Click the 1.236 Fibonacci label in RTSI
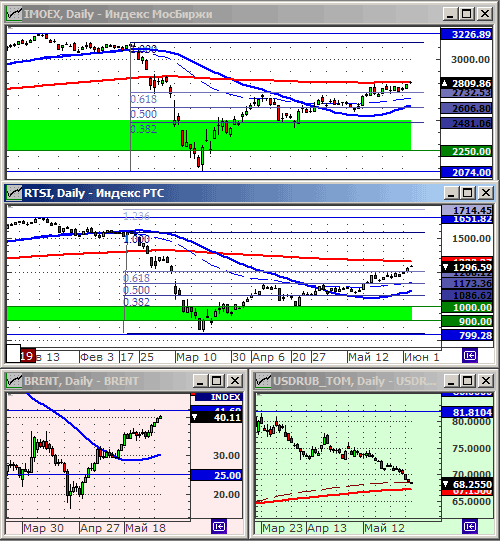The image size is (500, 541). point(137,216)
